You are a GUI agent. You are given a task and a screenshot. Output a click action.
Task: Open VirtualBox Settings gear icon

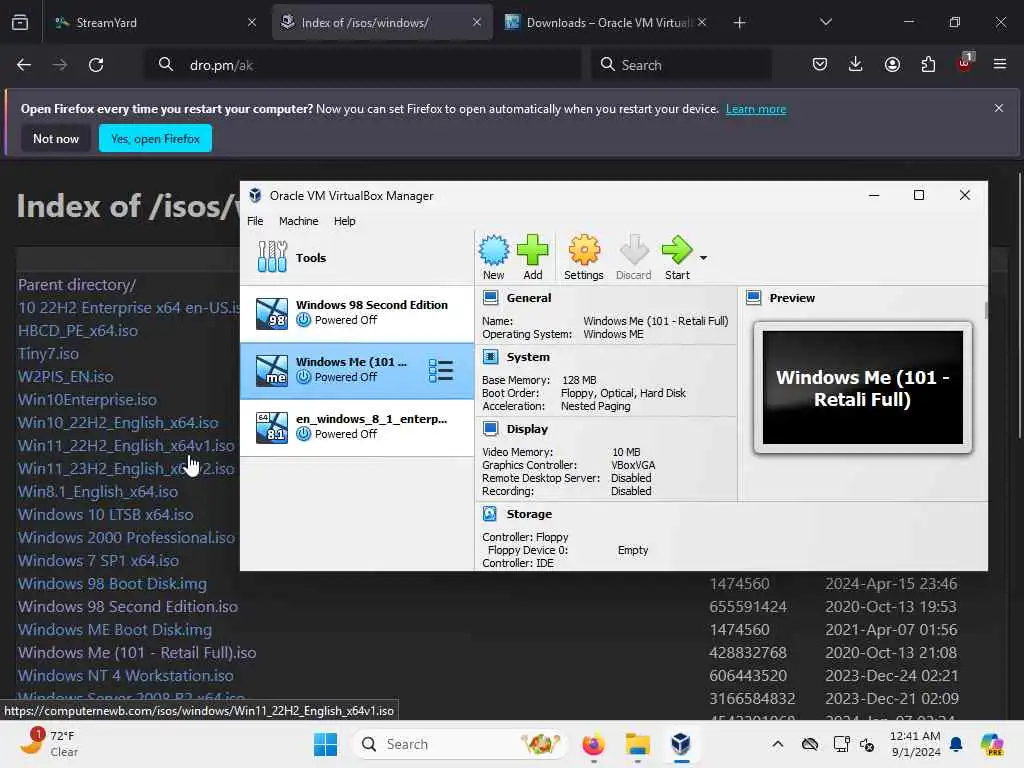tap(584, 257)
